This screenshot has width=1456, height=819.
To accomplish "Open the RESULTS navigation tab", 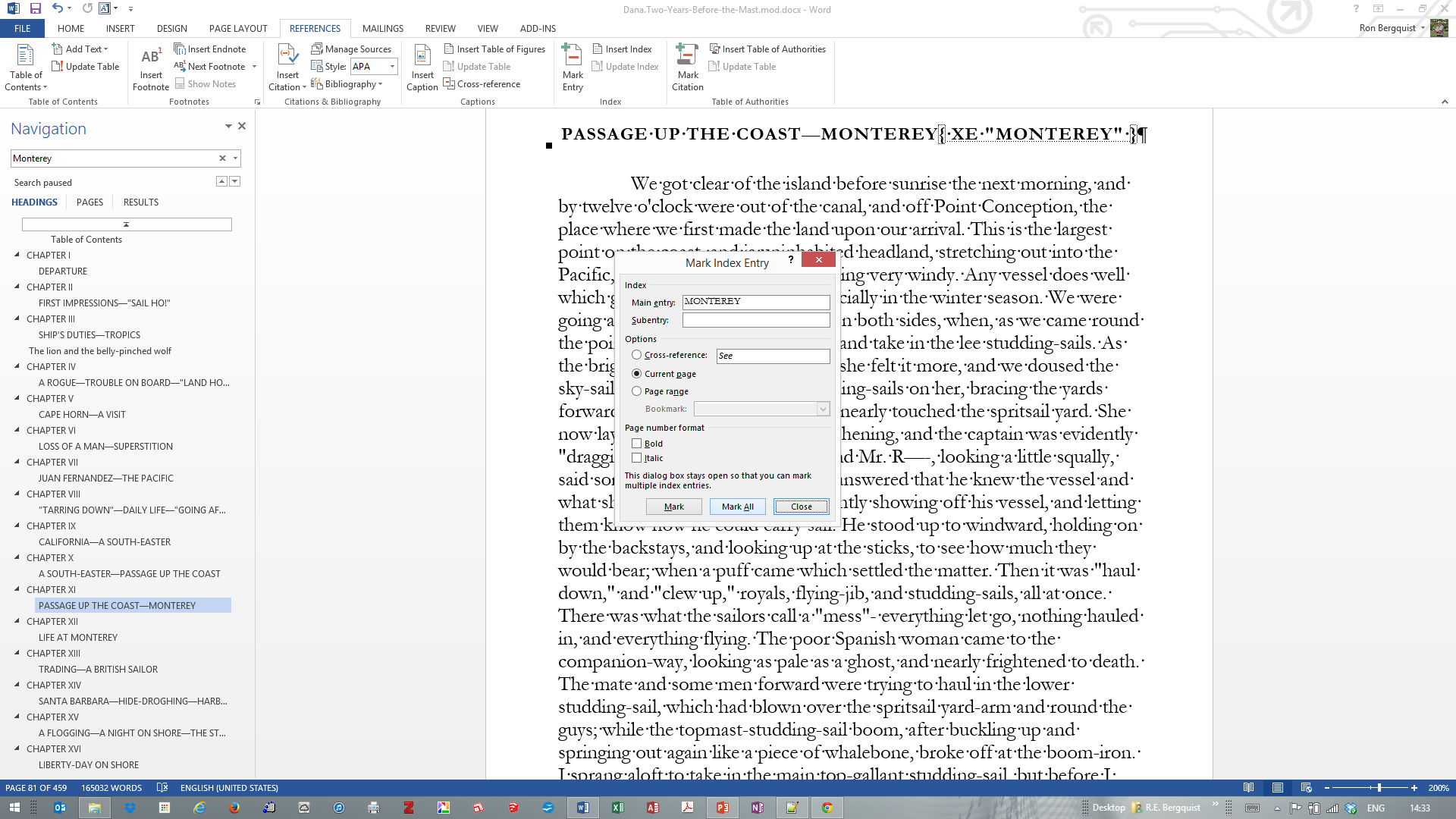I will click(141, 202).
